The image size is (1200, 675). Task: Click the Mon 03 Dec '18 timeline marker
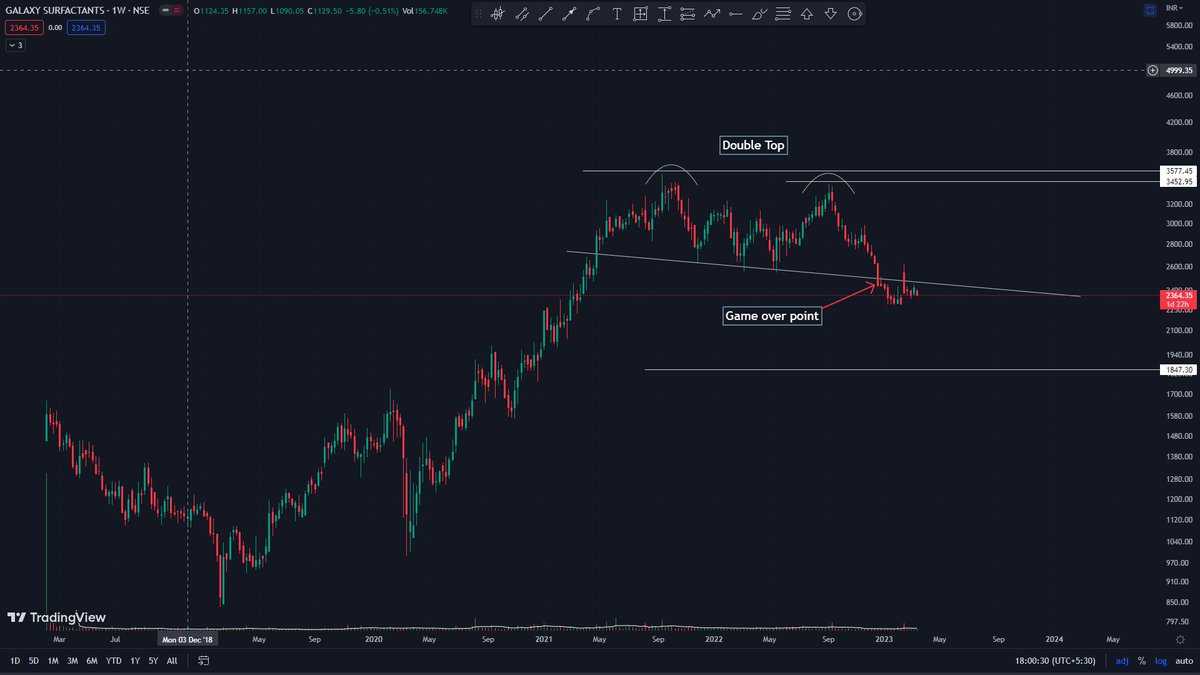pos(187,638)
